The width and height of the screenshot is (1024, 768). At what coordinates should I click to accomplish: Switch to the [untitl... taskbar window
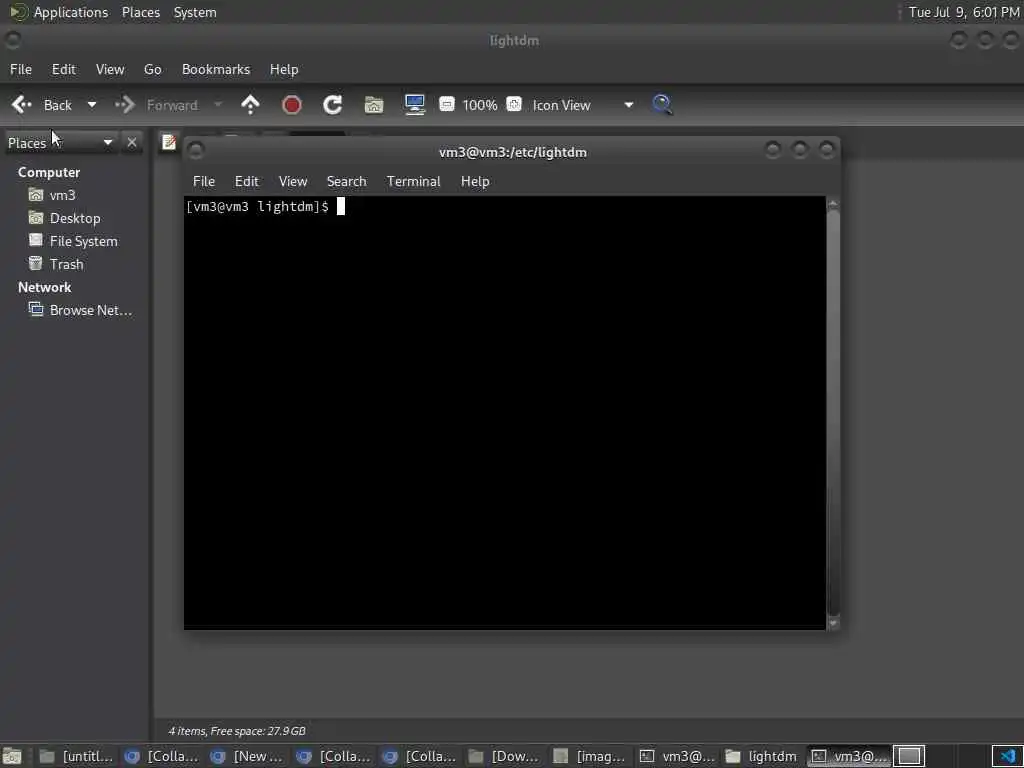point(76,756)
